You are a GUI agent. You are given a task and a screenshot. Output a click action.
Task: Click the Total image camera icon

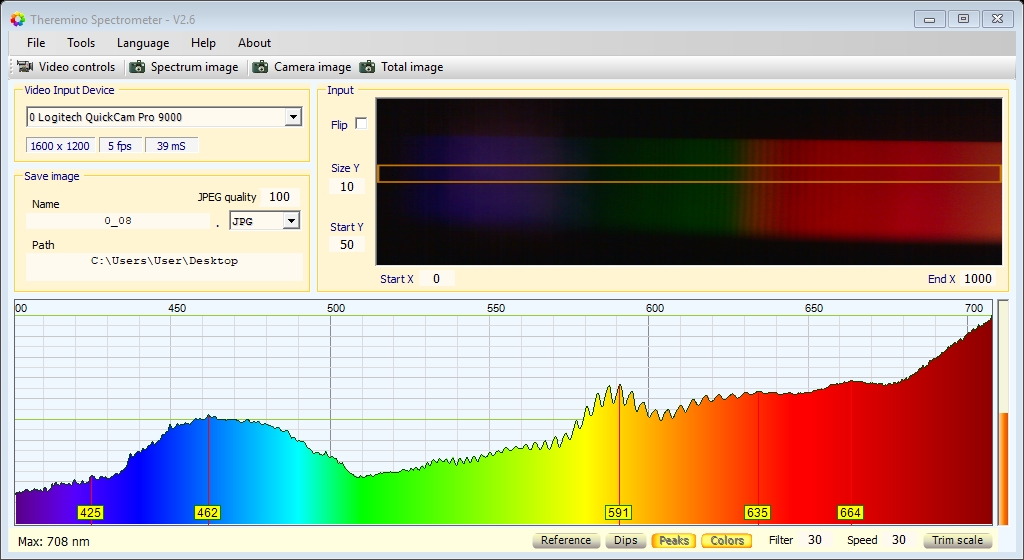(367, 67)
